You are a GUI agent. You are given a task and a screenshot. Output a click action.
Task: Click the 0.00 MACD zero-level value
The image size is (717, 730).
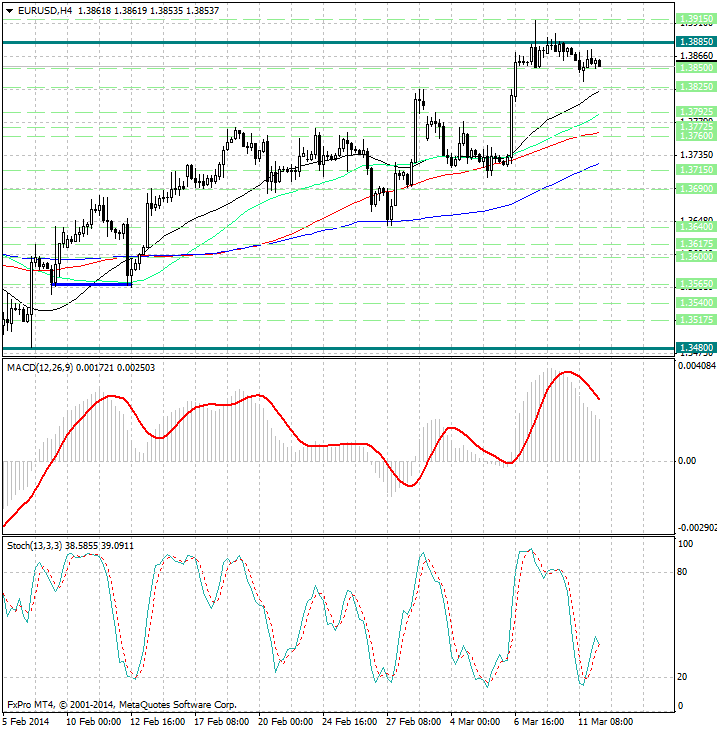pos(687,461)
